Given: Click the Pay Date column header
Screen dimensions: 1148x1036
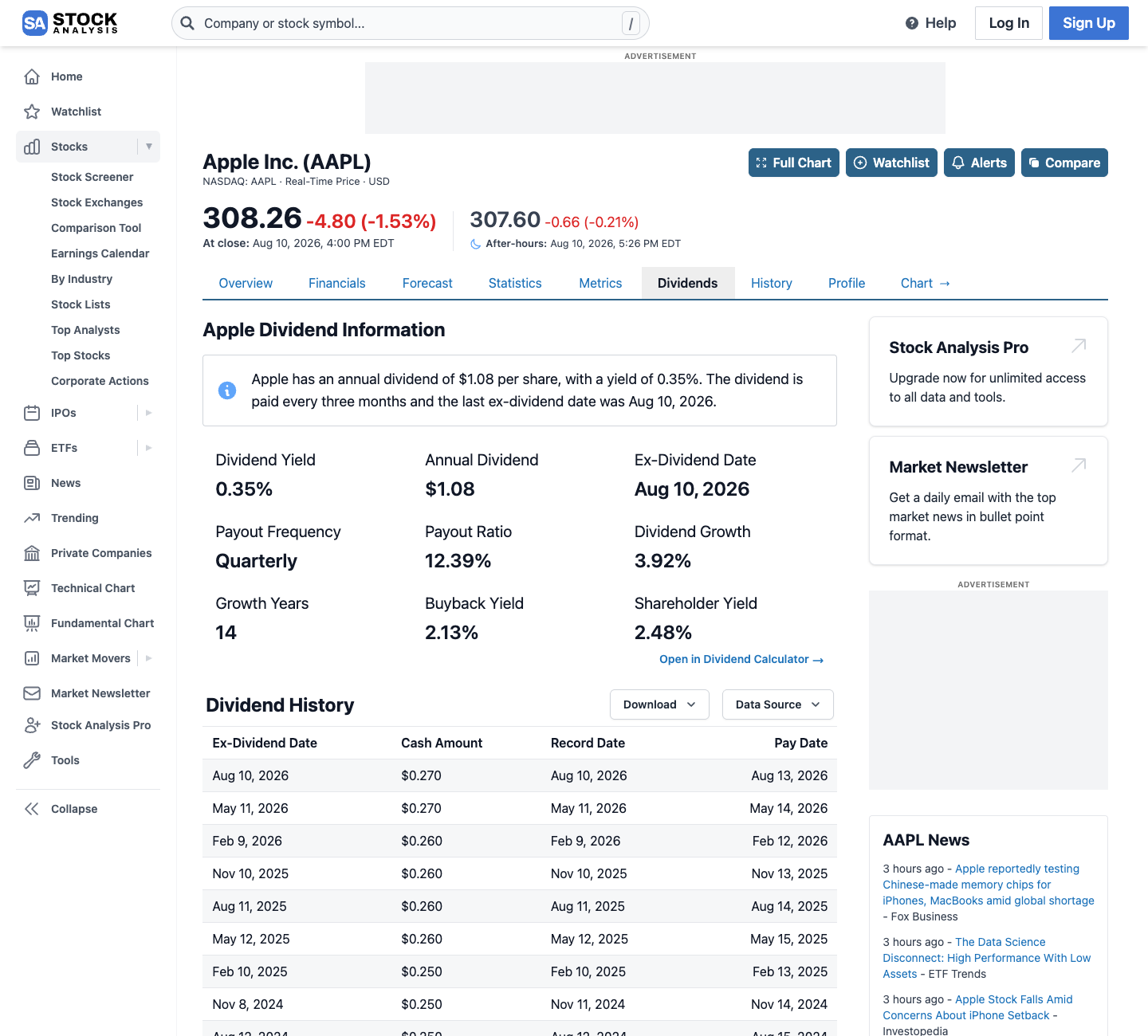Looking at the screenshot, I should [x=801, y=743].
